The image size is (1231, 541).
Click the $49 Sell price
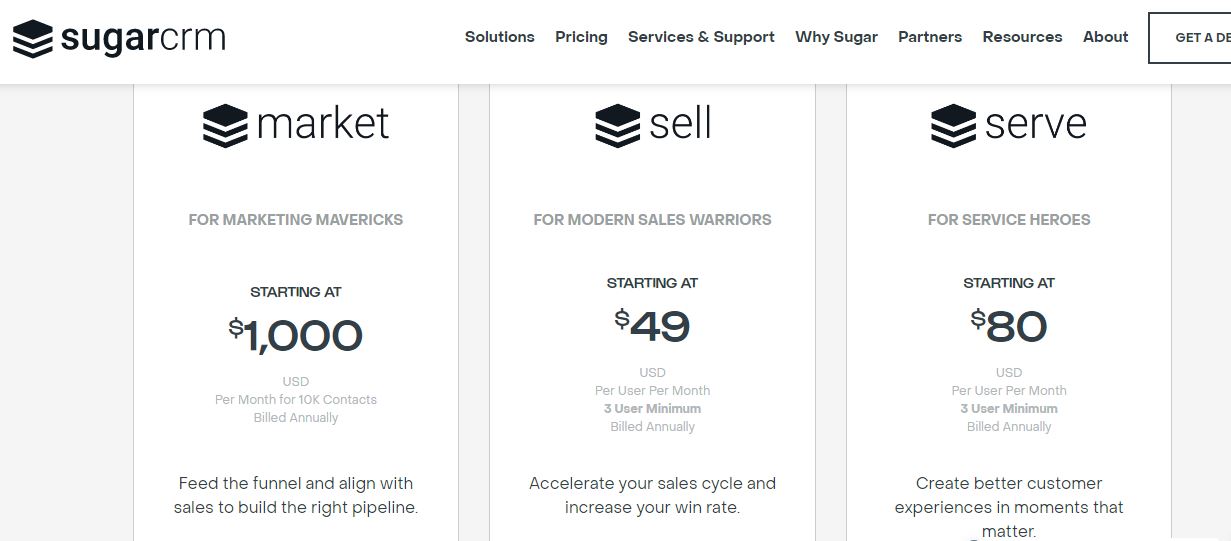tap(652, 326)
